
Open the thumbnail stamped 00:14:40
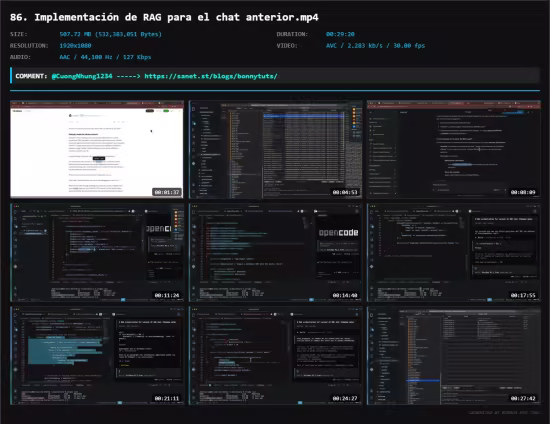tap(275, 253)
